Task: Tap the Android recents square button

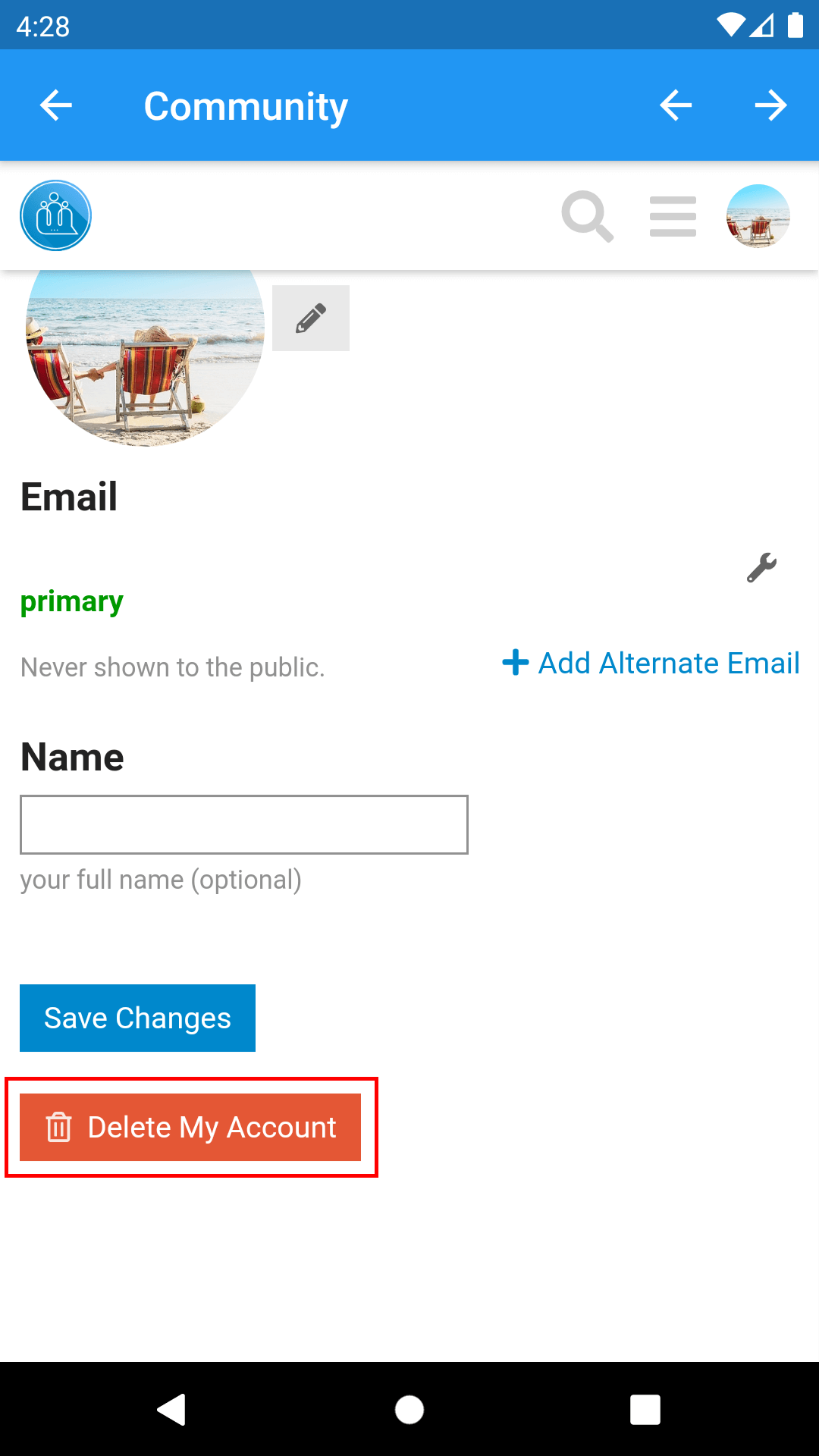Action: click(x=645, y=1410)
